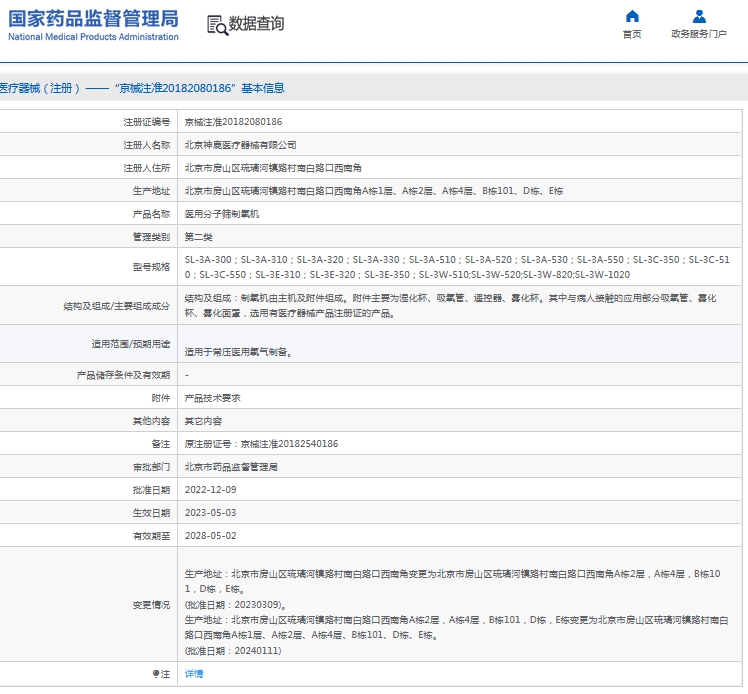Click the 审批部门 label
The height and width of the screenshot is (694, 748).
[x=151, y=466]
